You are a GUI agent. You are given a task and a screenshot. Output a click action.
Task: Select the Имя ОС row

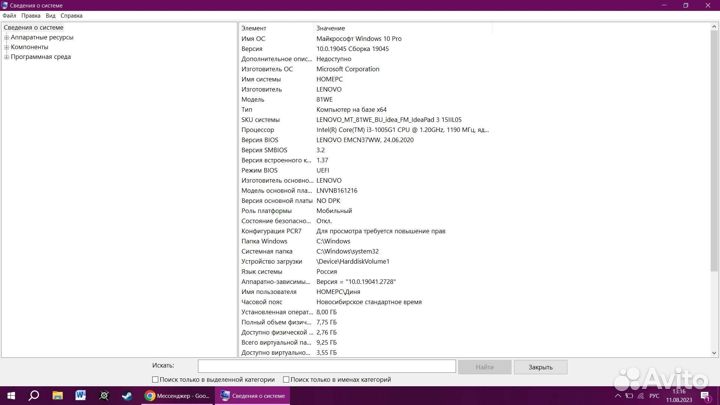coord(365,39)
